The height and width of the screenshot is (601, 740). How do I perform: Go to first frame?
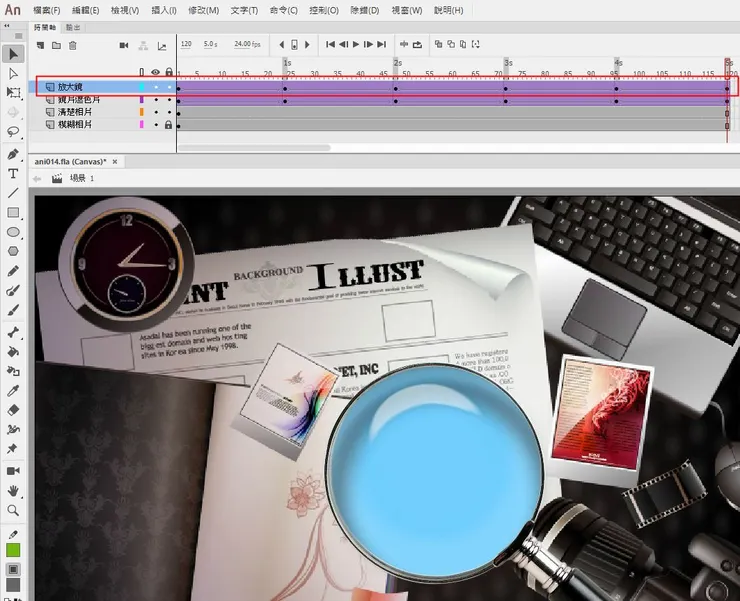coord(330,44)
